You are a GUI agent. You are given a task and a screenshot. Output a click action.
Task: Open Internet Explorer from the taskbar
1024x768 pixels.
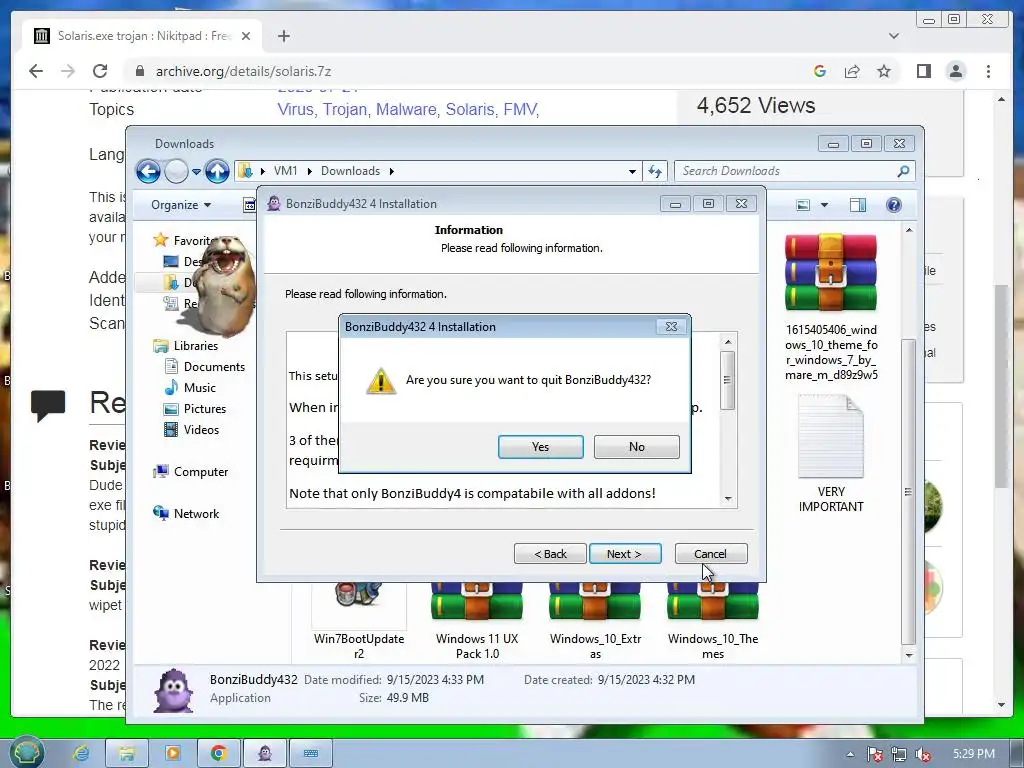(x=81, y=753)
